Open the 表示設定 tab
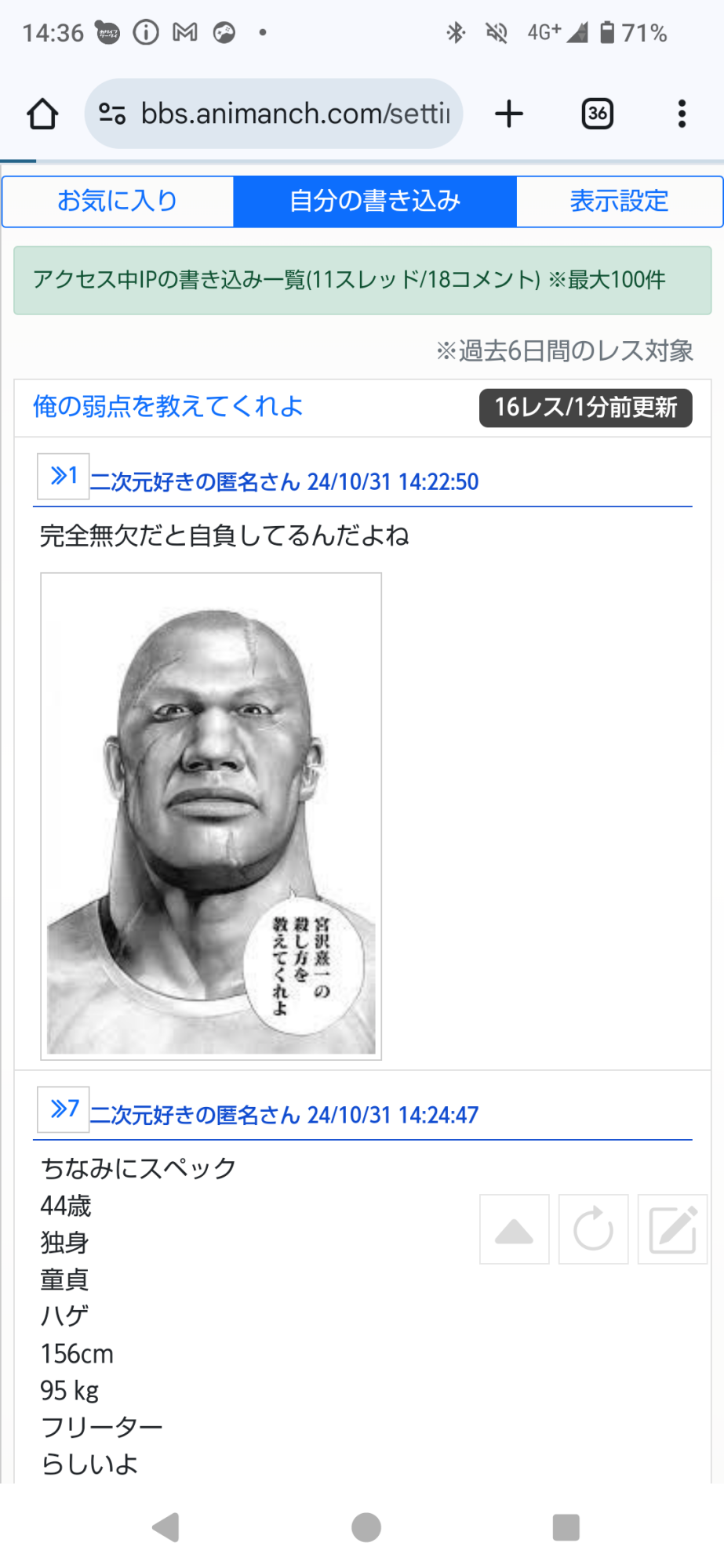This screenshot has height=1568, width=724. (x=619, y=201)
